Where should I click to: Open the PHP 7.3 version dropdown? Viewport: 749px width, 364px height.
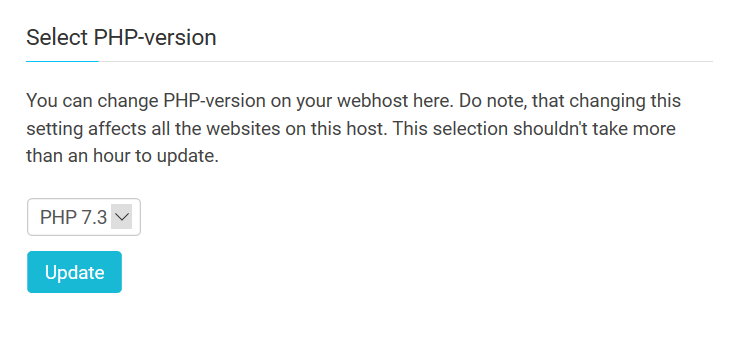[x=84, y=217]
